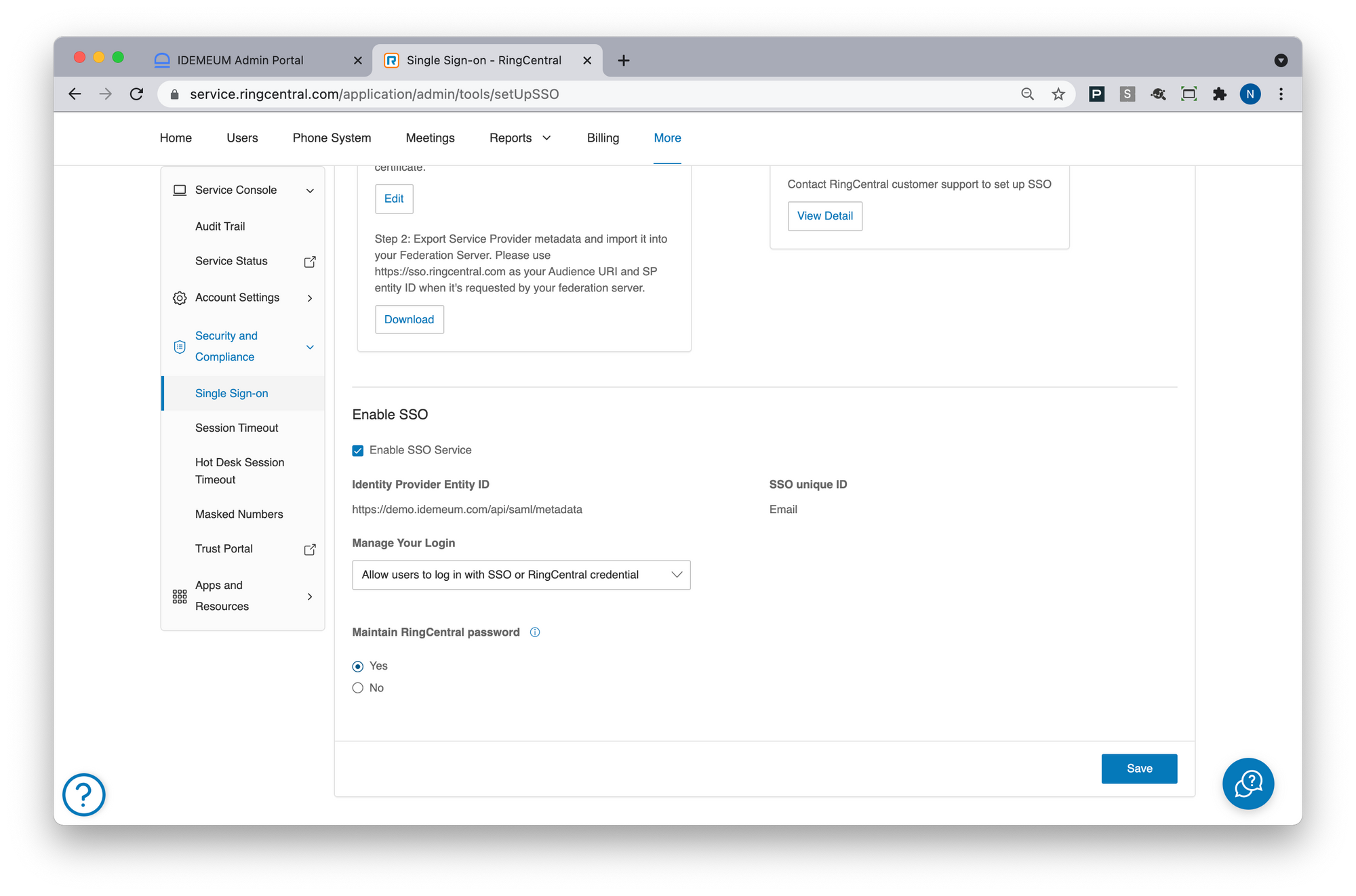This screenshot has height=896, width=1356.
Task: Click the tab search arrow at top right
Action: point(1281,60)
